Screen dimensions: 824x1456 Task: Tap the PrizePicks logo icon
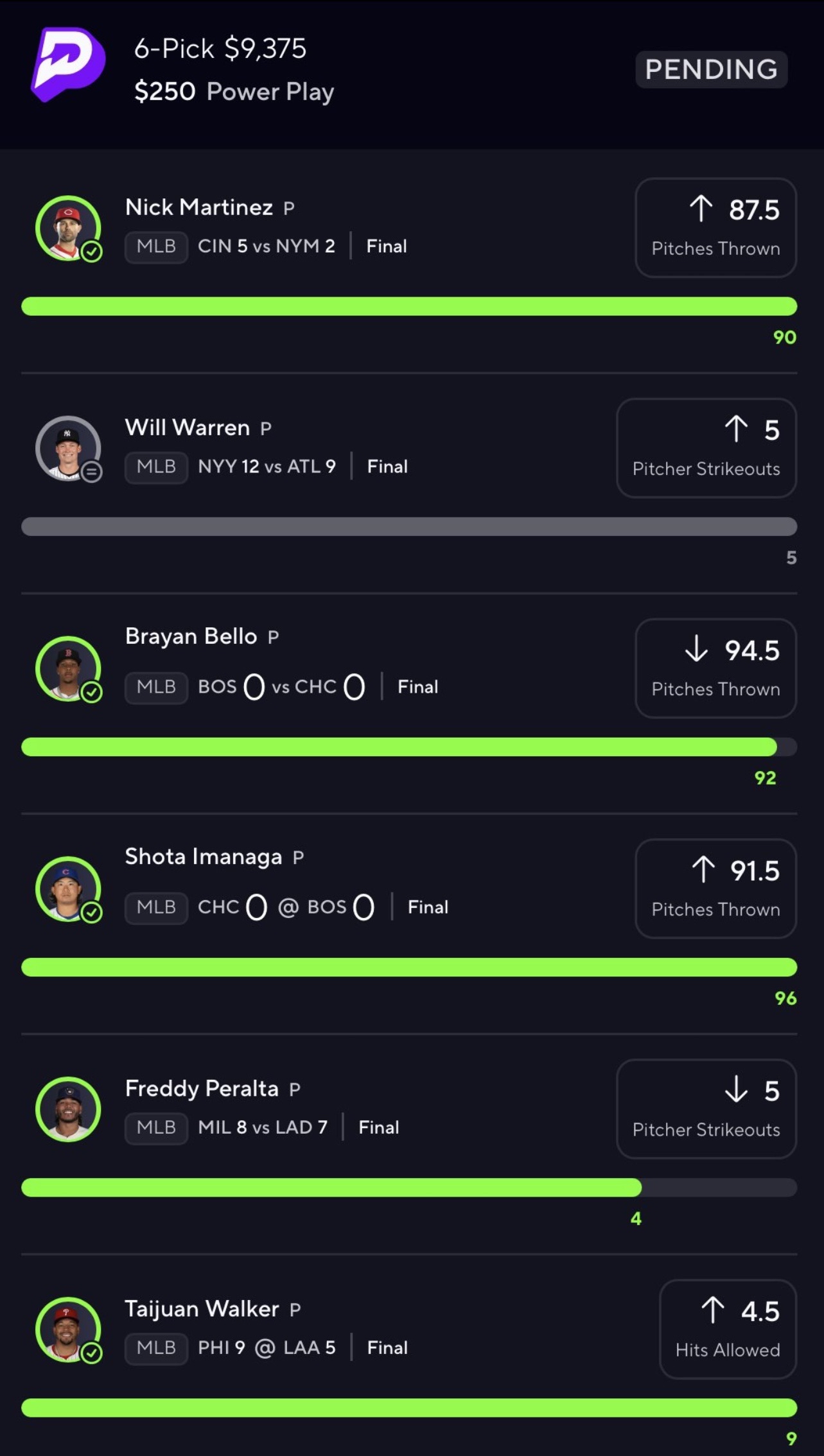coord(67,64)
